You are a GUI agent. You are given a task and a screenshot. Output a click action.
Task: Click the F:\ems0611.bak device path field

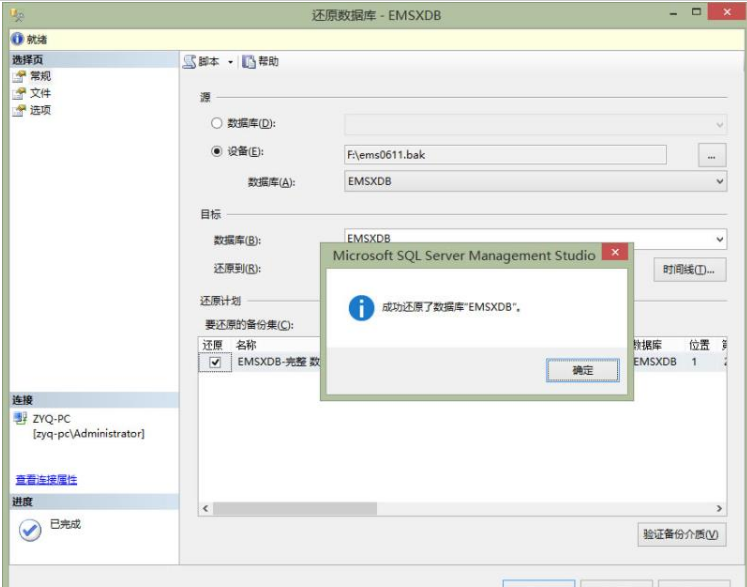point(505,155)
